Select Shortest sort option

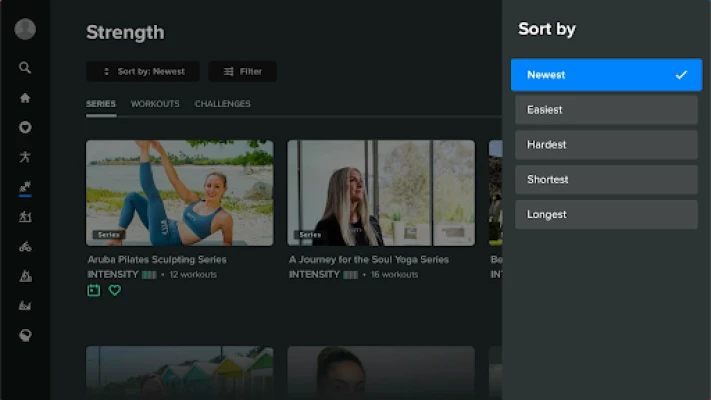606,180
